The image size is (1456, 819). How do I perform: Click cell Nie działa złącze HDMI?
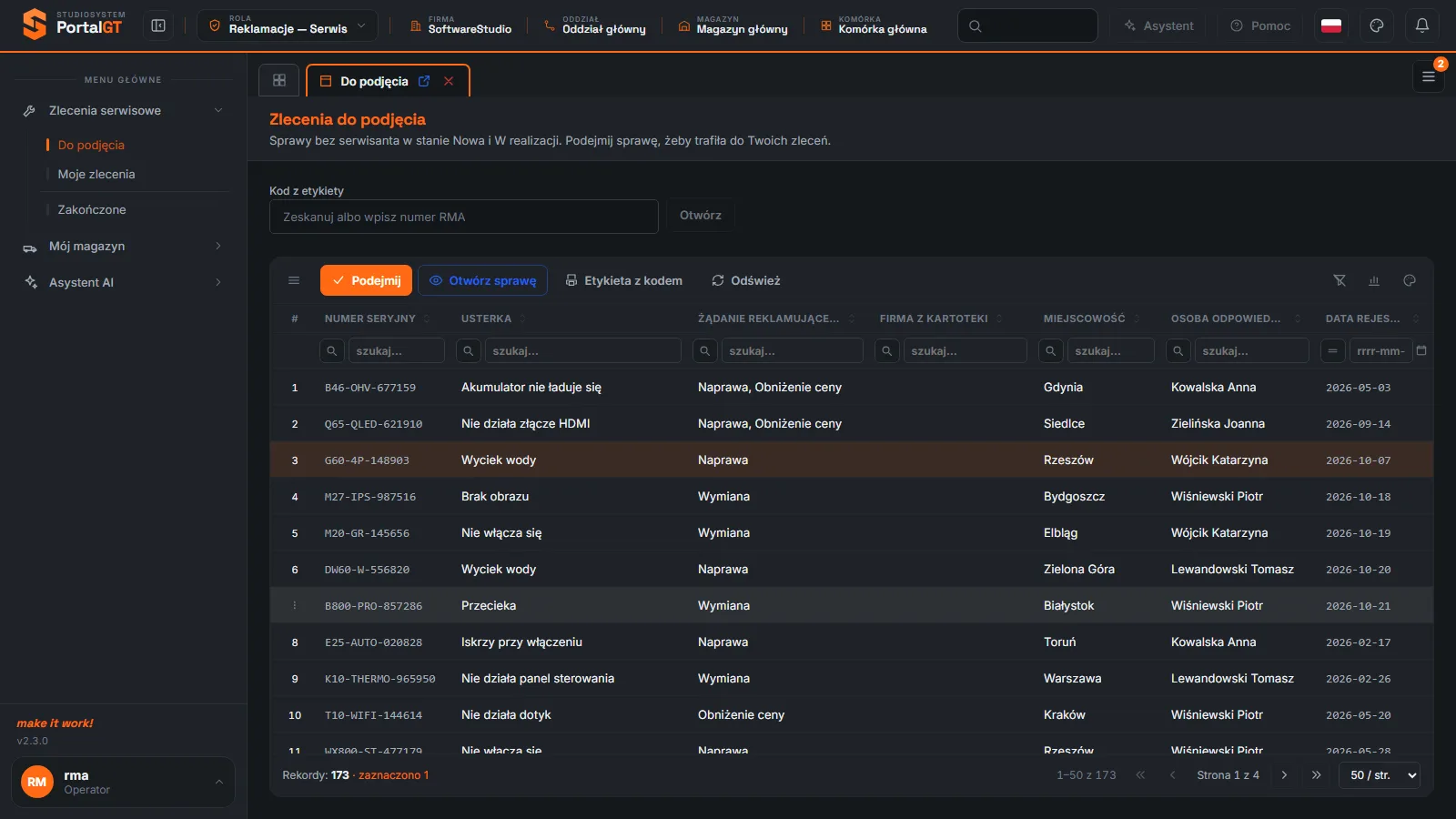click(526, 423)
